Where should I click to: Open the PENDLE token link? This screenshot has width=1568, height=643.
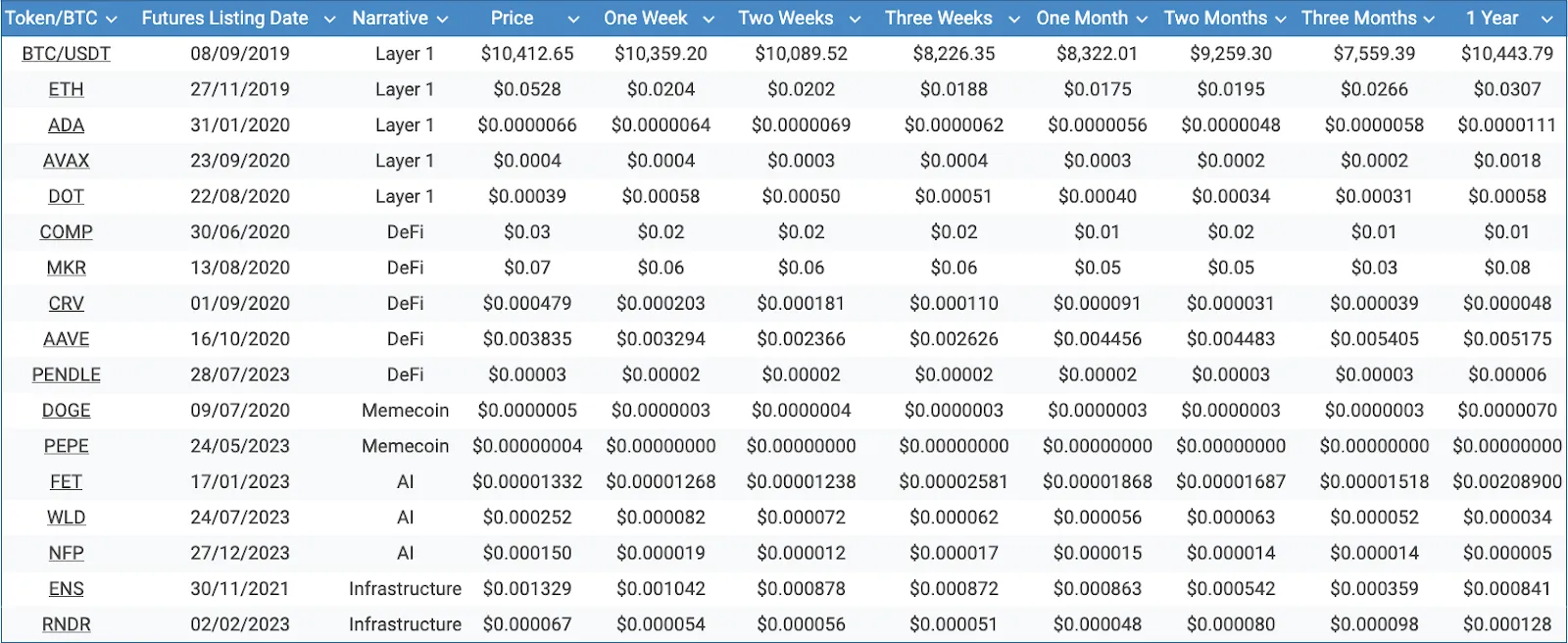(x=66, y=374)
